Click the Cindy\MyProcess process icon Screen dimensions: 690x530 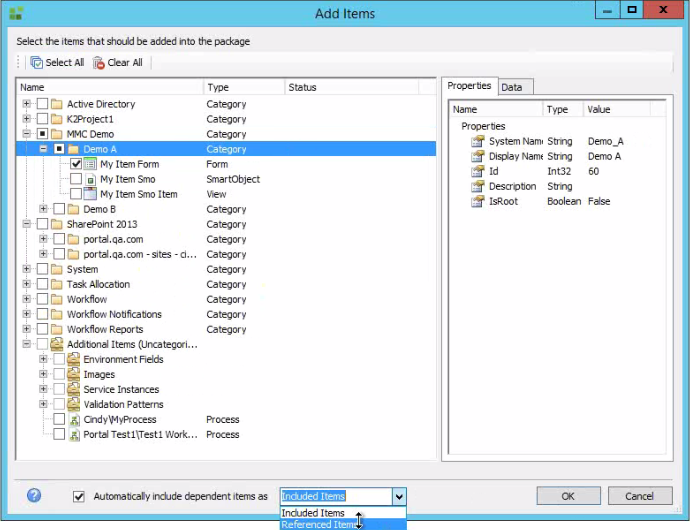74,420
